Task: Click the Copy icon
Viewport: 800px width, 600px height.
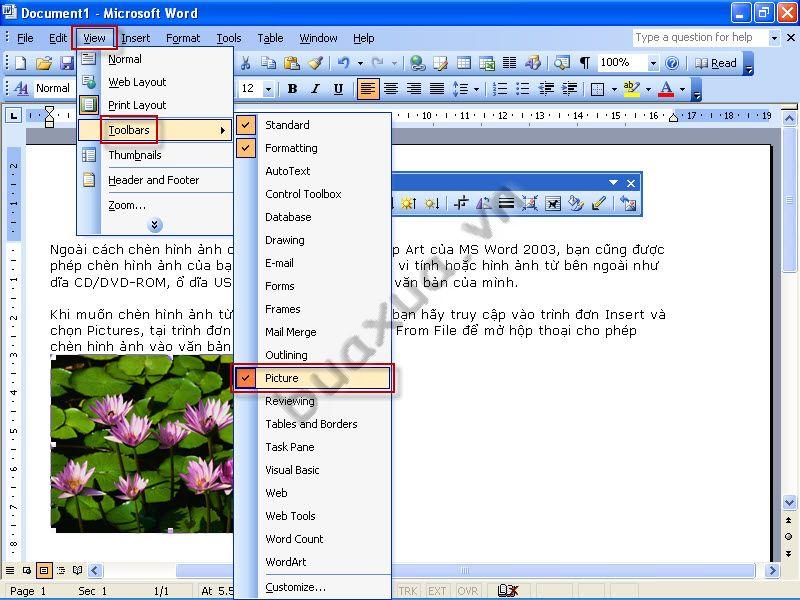Action: point(268,63)
